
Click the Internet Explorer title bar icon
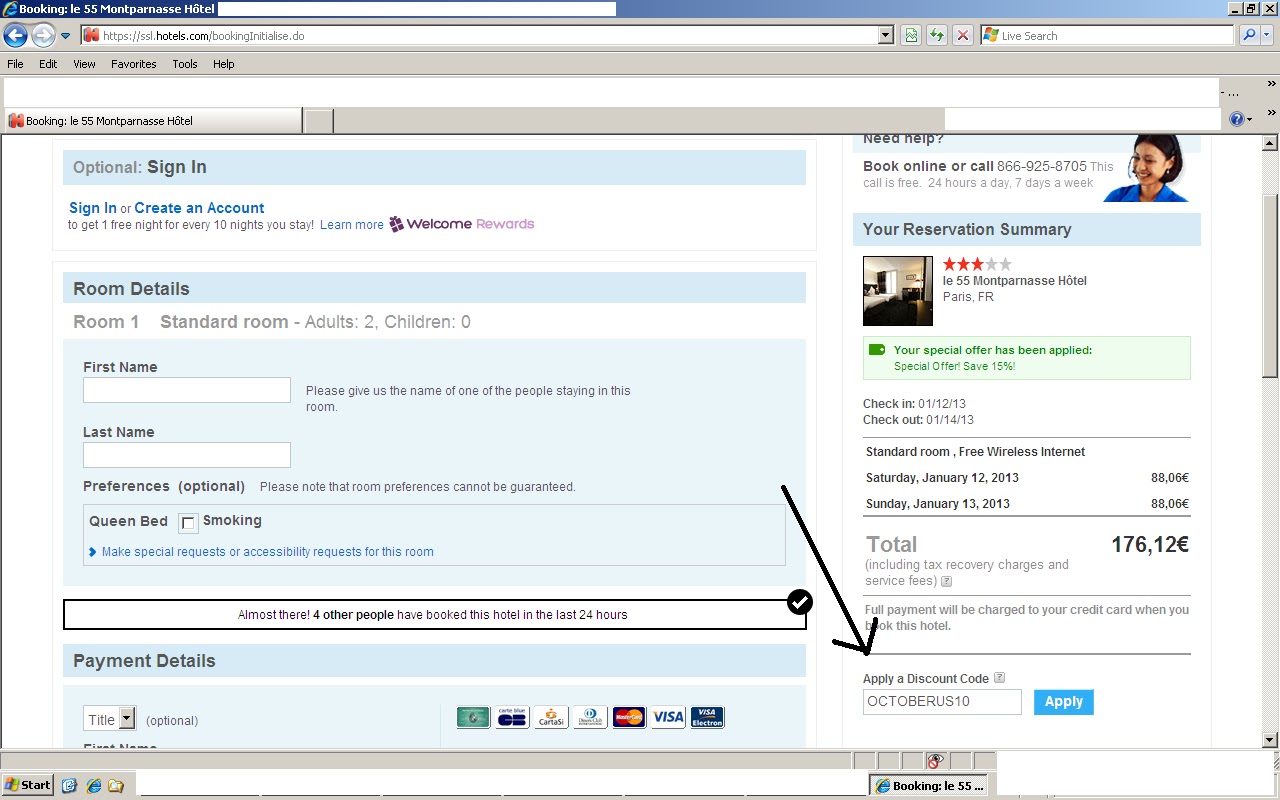pyautogui.click(x=10, y=9)
